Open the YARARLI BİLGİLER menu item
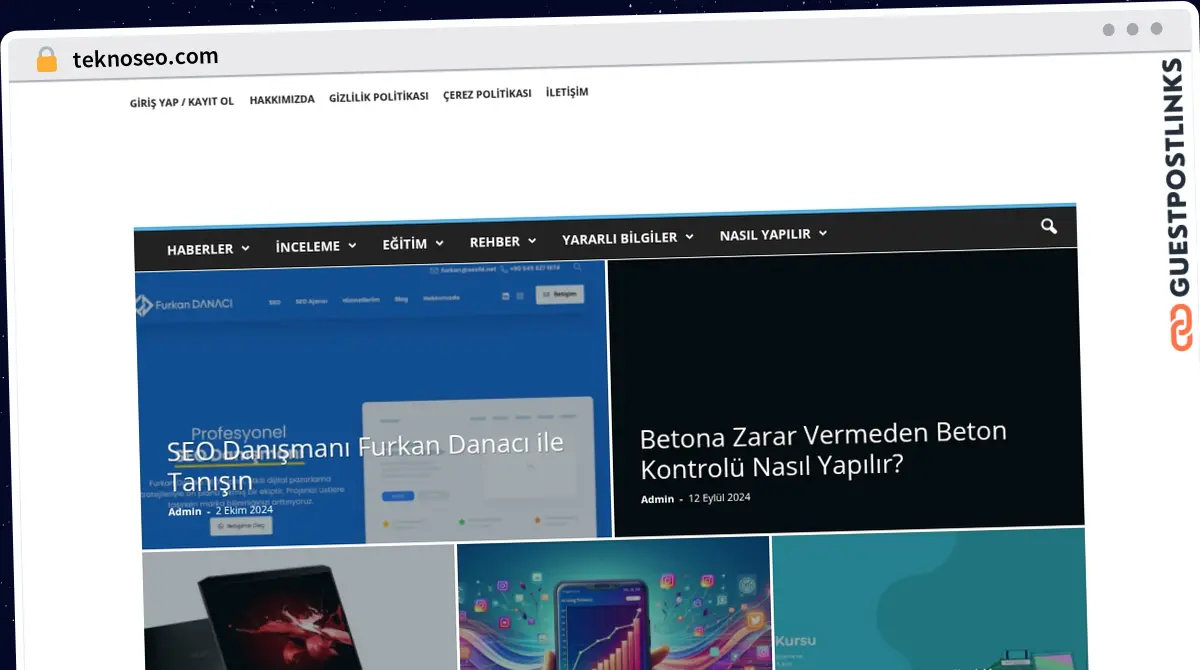Viewport: 1200px width, 670px height. click(620, 238)
